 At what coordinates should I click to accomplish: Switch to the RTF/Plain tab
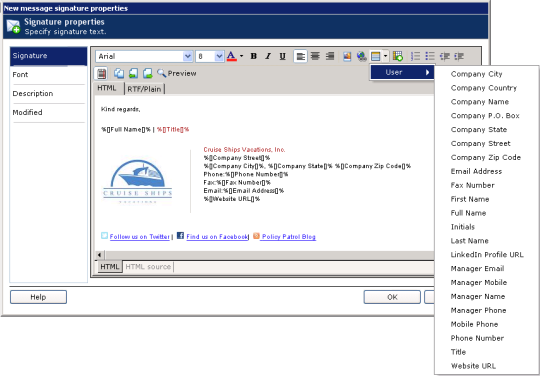pos(144,89)
